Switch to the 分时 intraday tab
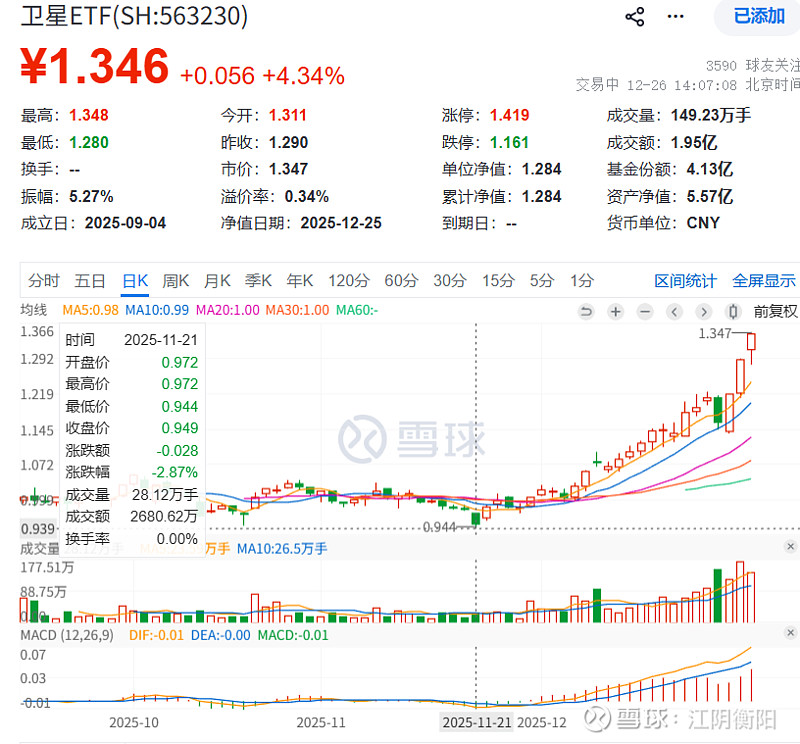The width and height of the screenshot is (800, 744). point(43,281)
